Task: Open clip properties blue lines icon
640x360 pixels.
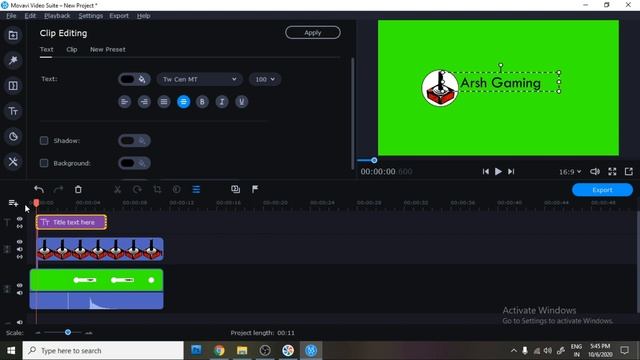Action: tap(196, 189)
